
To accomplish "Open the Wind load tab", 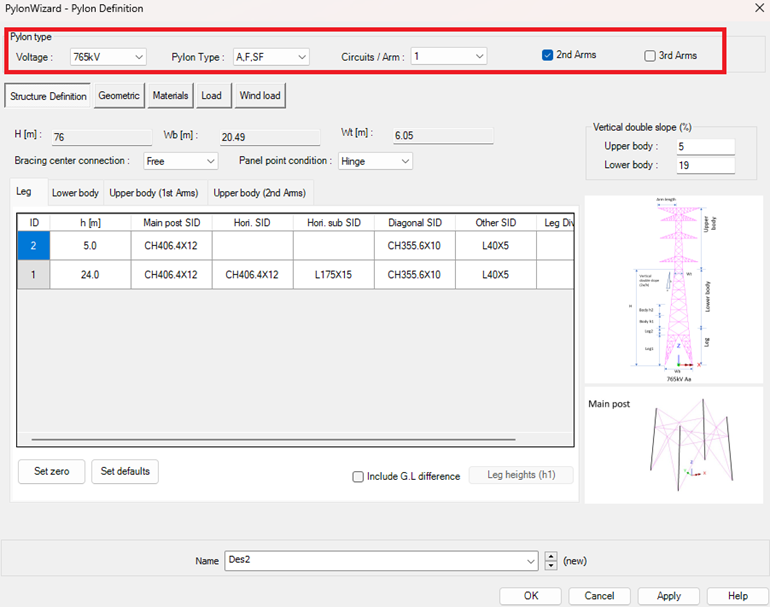I will pos(260,96).
